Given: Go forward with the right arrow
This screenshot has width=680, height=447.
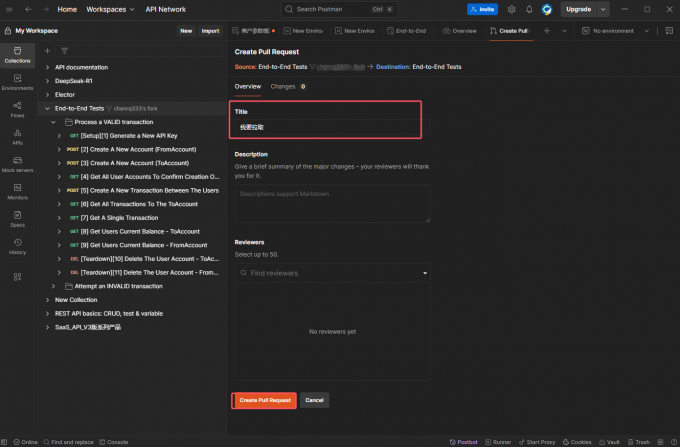Looking at the screenshot, I should point(46,9).
